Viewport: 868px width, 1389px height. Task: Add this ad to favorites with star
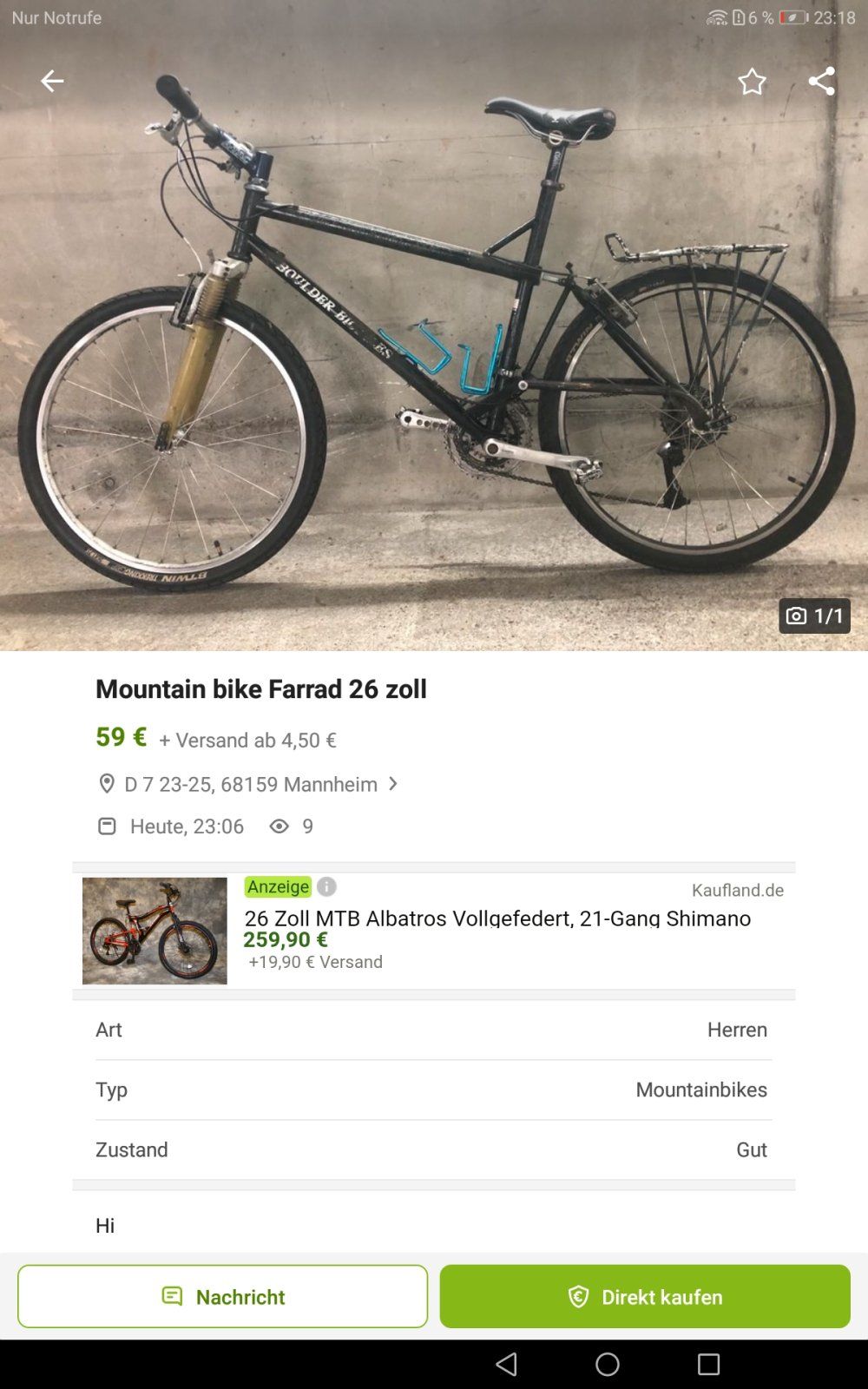click(x=752, y=82)
